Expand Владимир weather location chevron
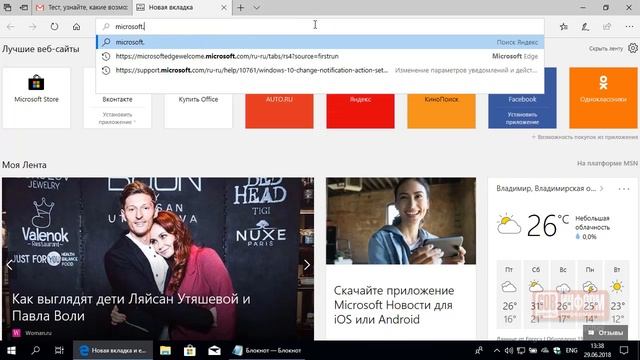Screen dimensions: 640x360 (602, 189)
